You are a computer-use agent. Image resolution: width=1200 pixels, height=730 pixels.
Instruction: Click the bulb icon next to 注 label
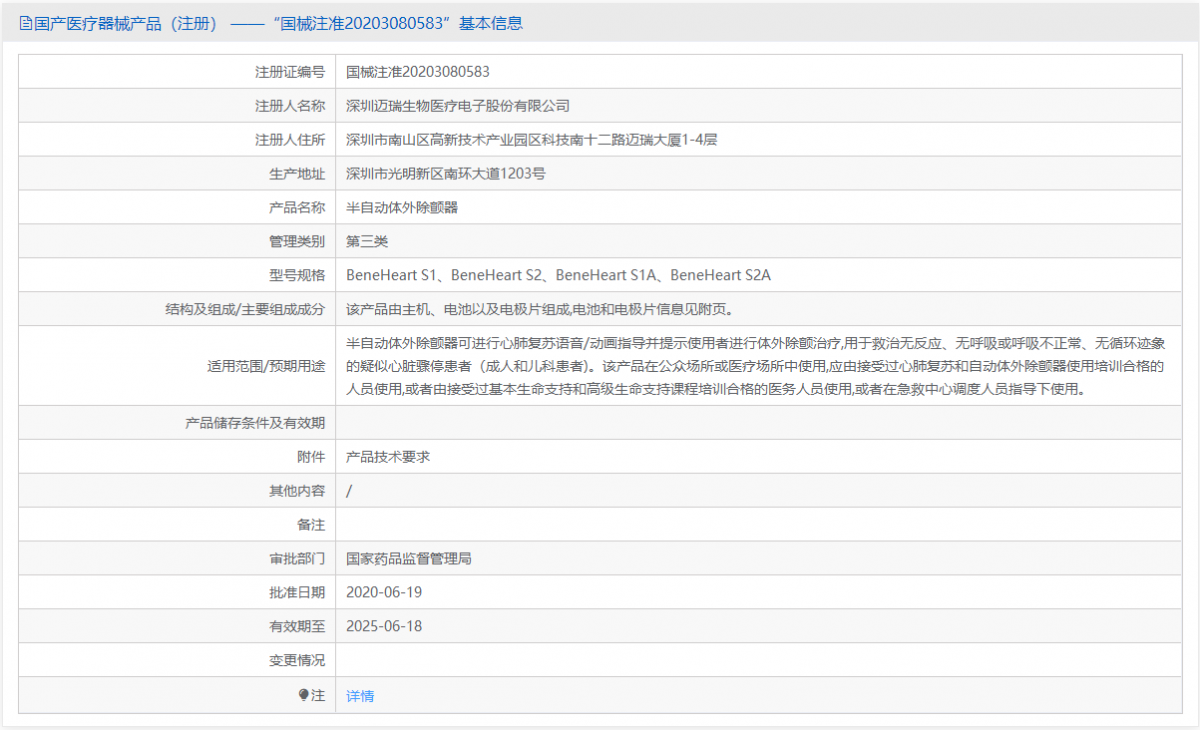pos(304,695)
